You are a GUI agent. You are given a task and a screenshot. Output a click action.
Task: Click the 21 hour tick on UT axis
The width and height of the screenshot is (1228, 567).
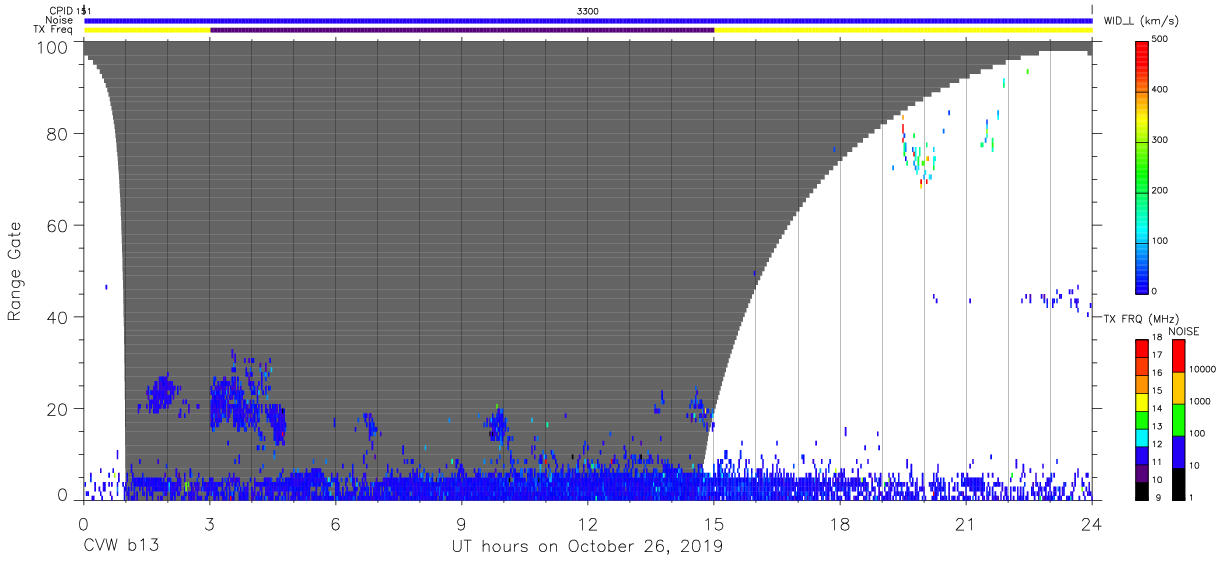[x=966, y=524]
